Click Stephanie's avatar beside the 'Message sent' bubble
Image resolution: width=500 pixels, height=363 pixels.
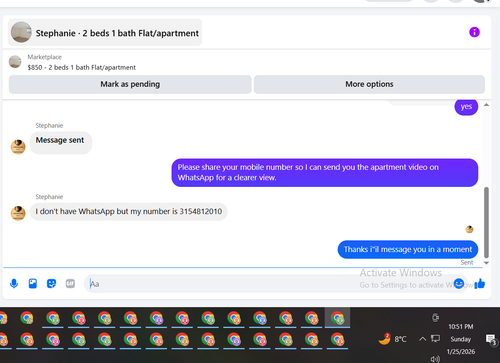point(18,147)
